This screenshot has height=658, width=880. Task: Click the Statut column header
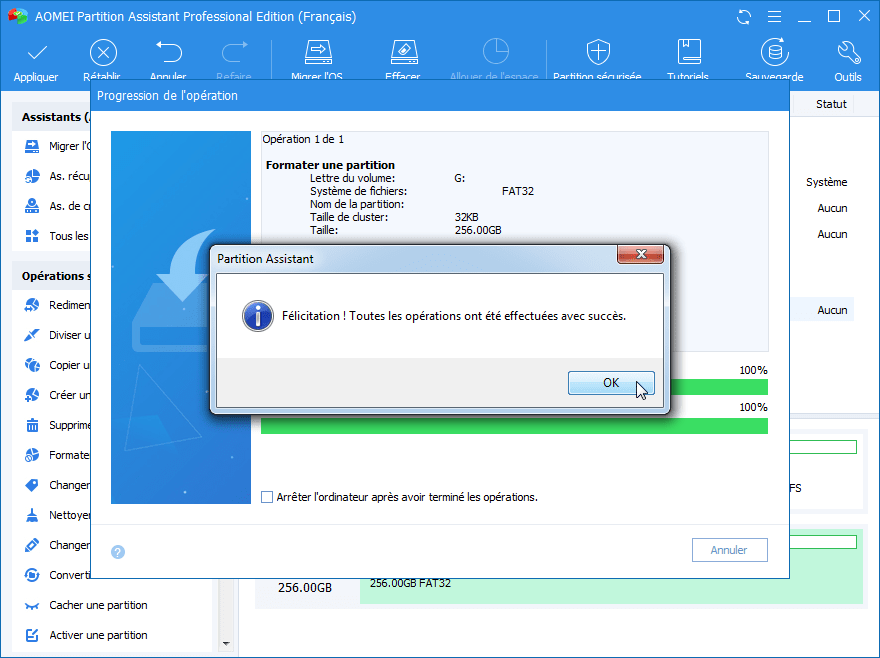(x=831, y=104)
